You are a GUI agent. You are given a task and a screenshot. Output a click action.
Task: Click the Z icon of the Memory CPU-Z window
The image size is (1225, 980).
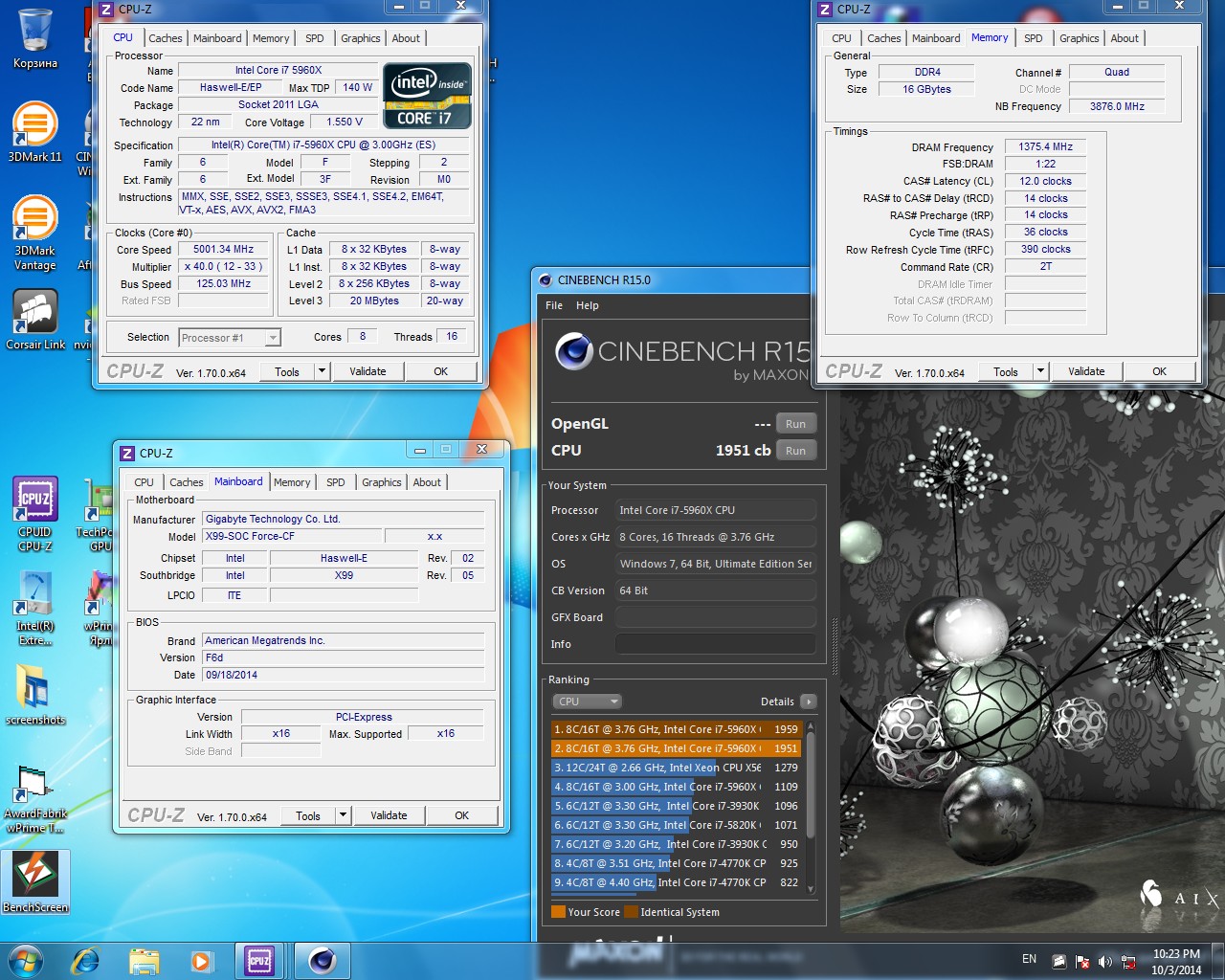point(825,9)
